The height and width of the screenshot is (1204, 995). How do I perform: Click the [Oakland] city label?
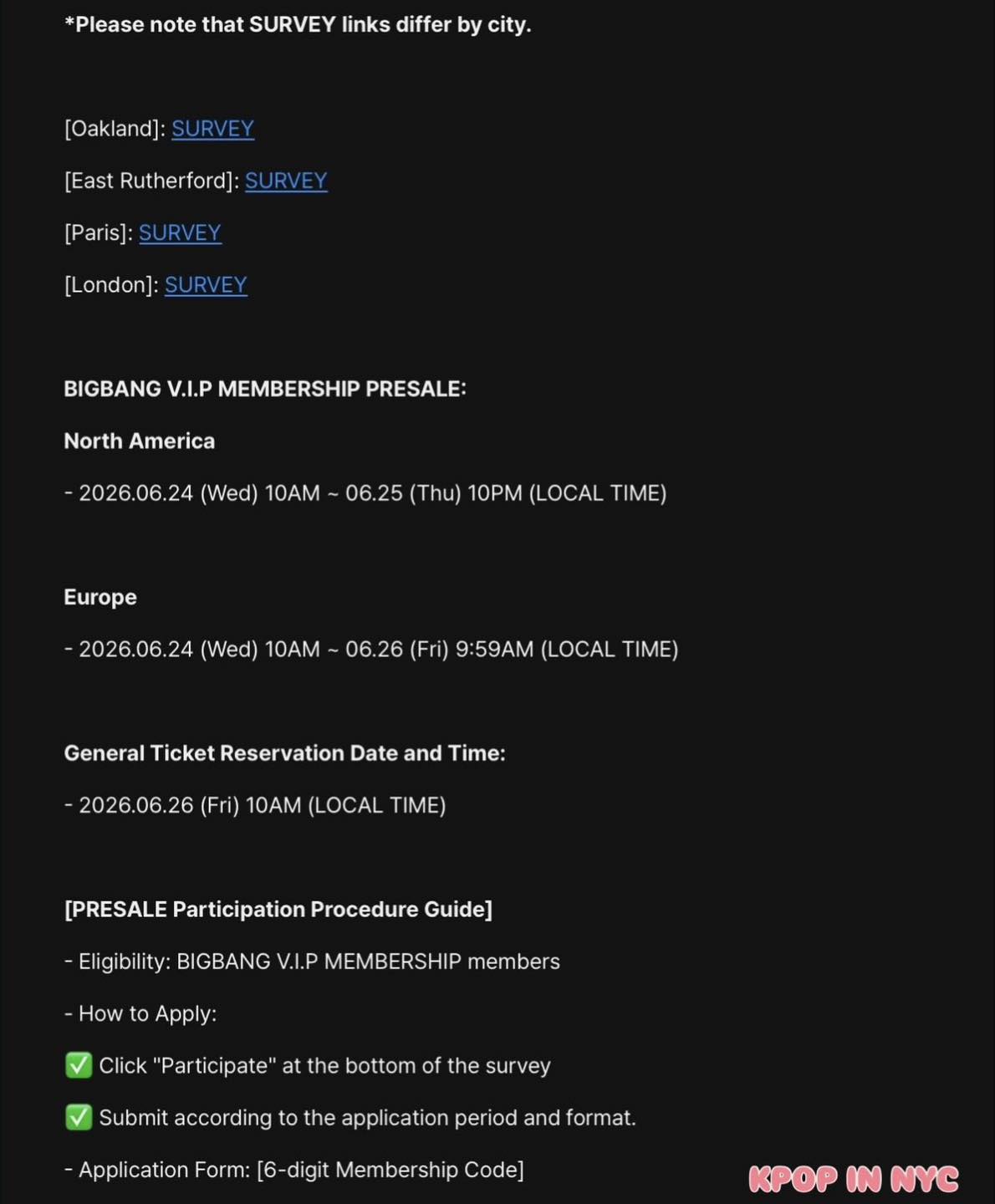[115, 129]
